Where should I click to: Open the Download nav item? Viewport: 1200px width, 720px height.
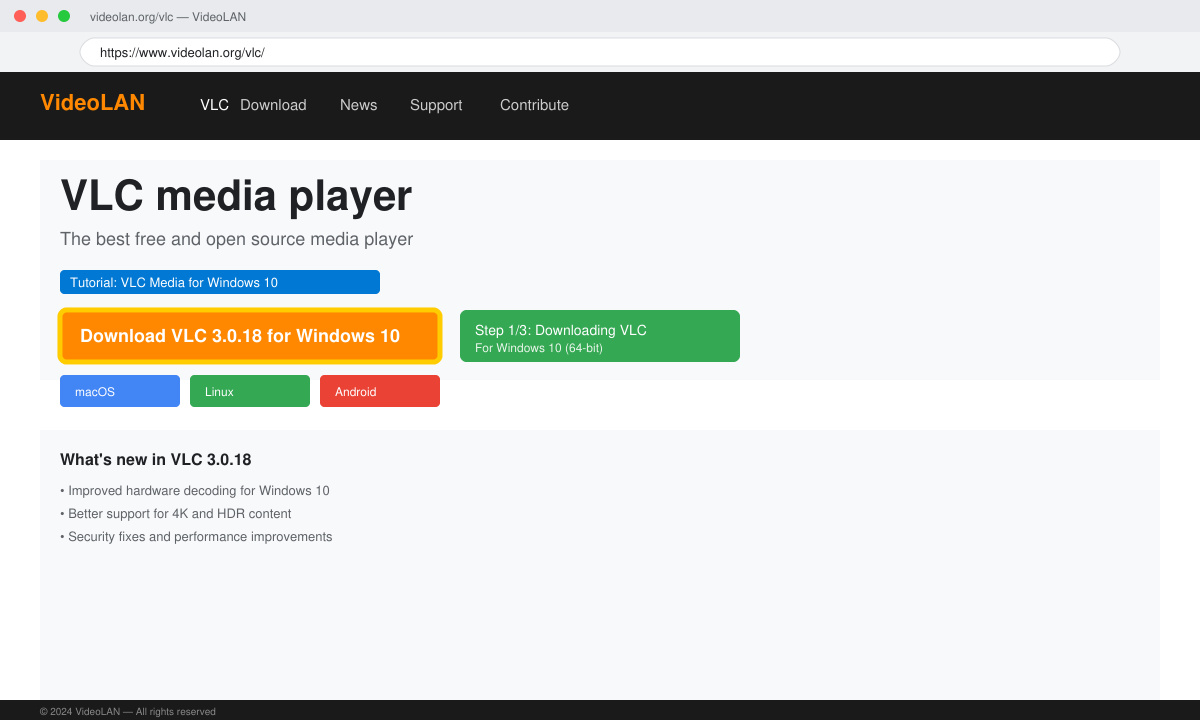(273, 105)
